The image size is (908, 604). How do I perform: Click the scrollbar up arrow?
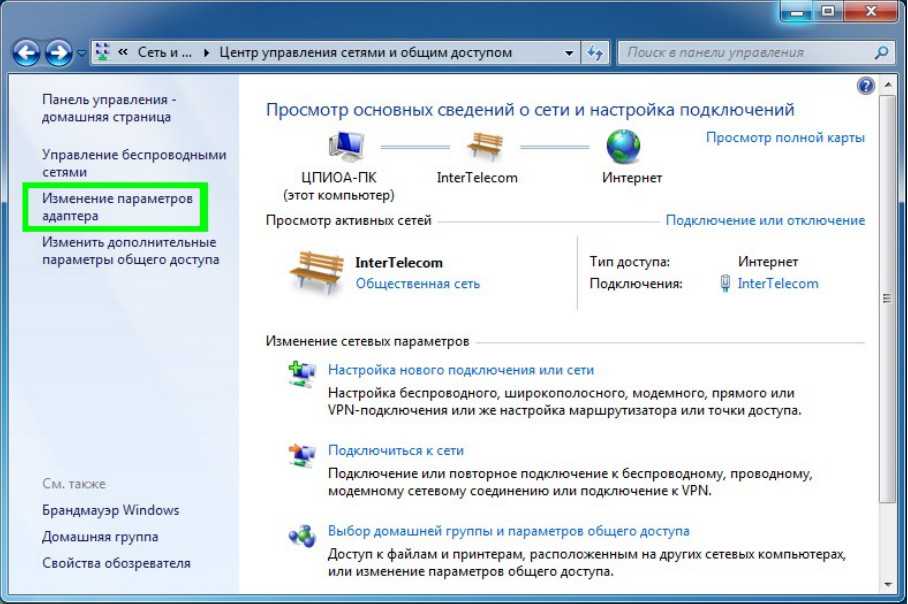point(888,85)
